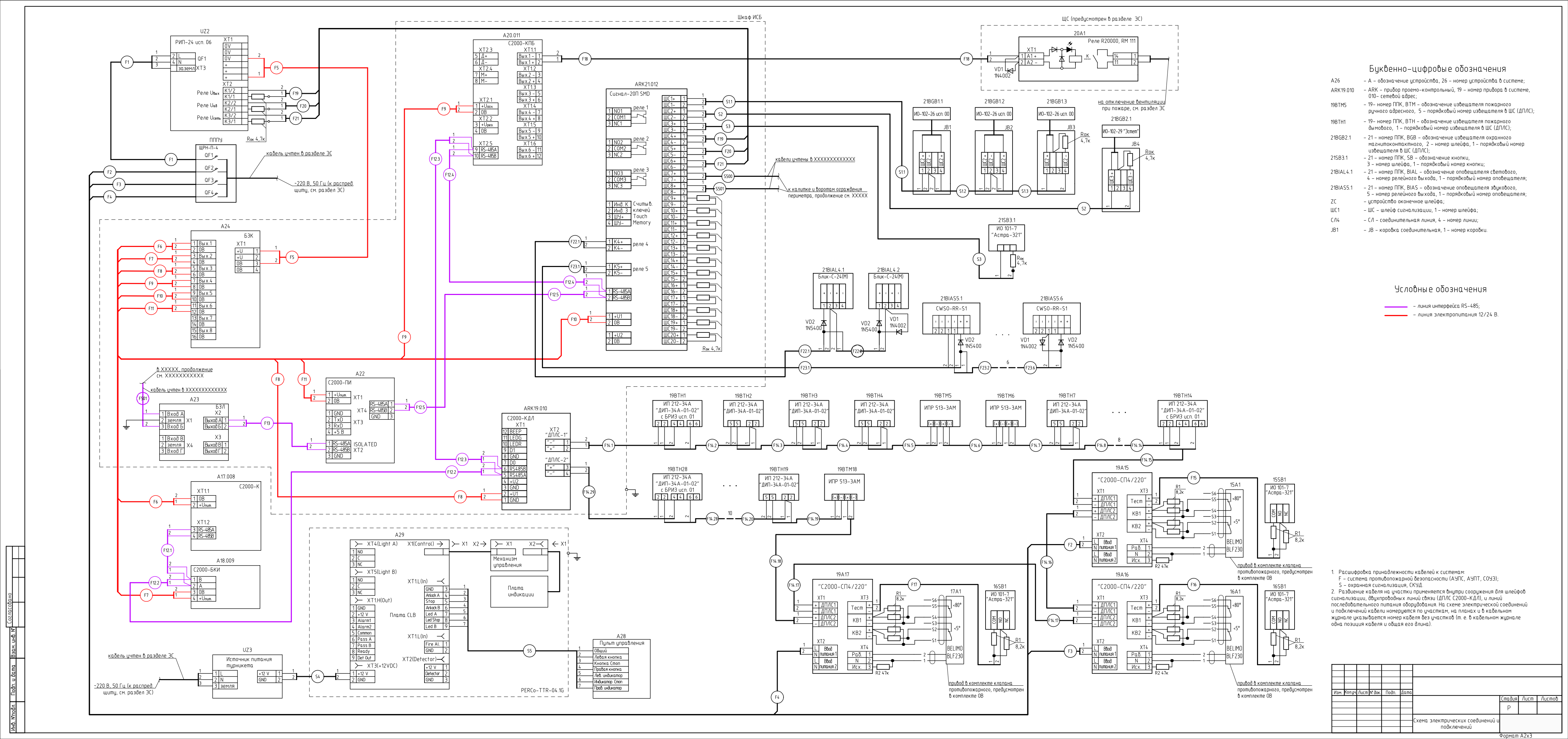The image size is (1568, 739).
Task: Select the 'Схема электрических соединений и подключений' title
Action: 1456,723
